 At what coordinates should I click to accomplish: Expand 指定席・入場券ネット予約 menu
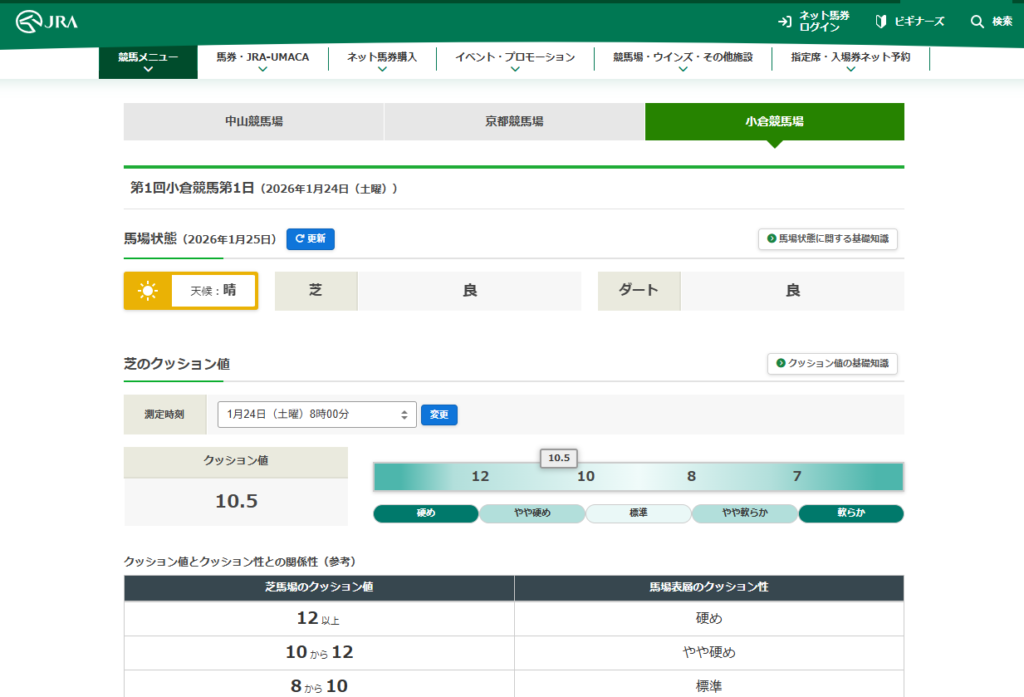pos(850,61)
